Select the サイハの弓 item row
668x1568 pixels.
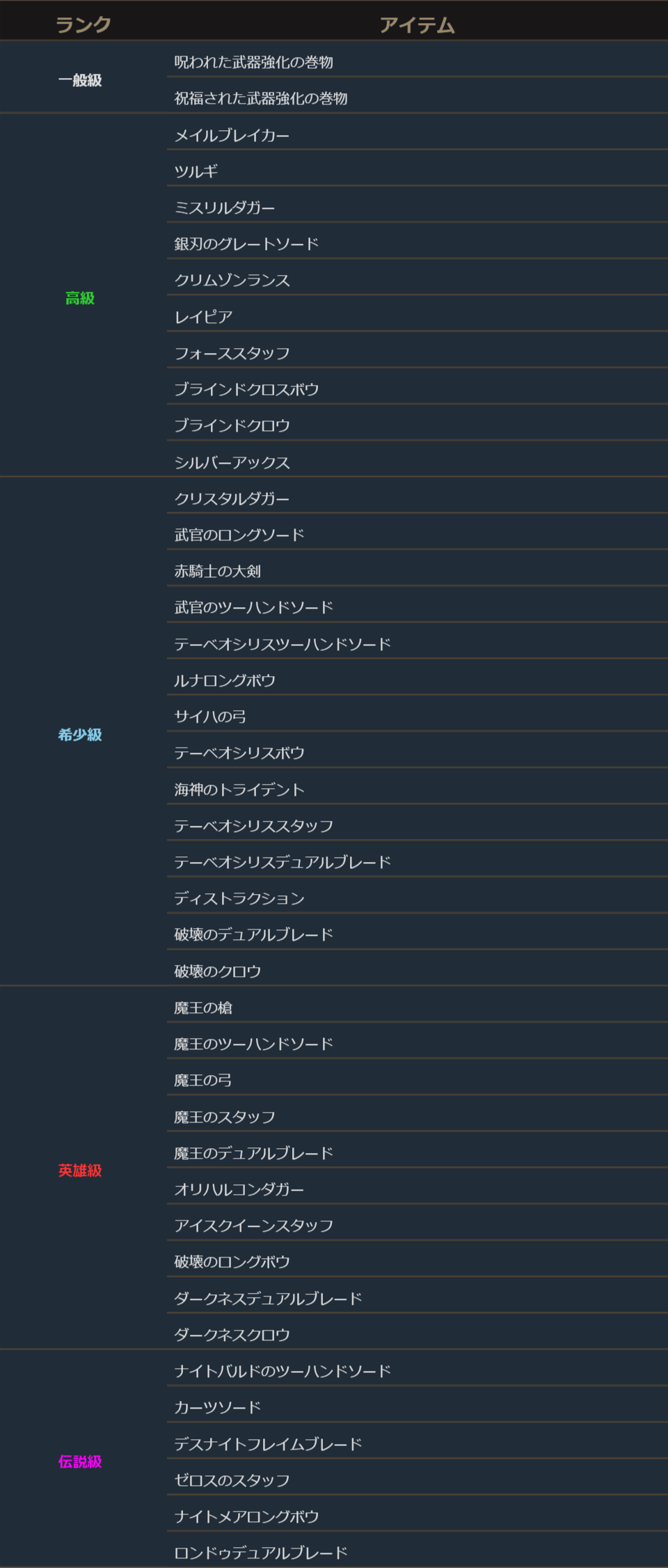(x=210, y=716)
